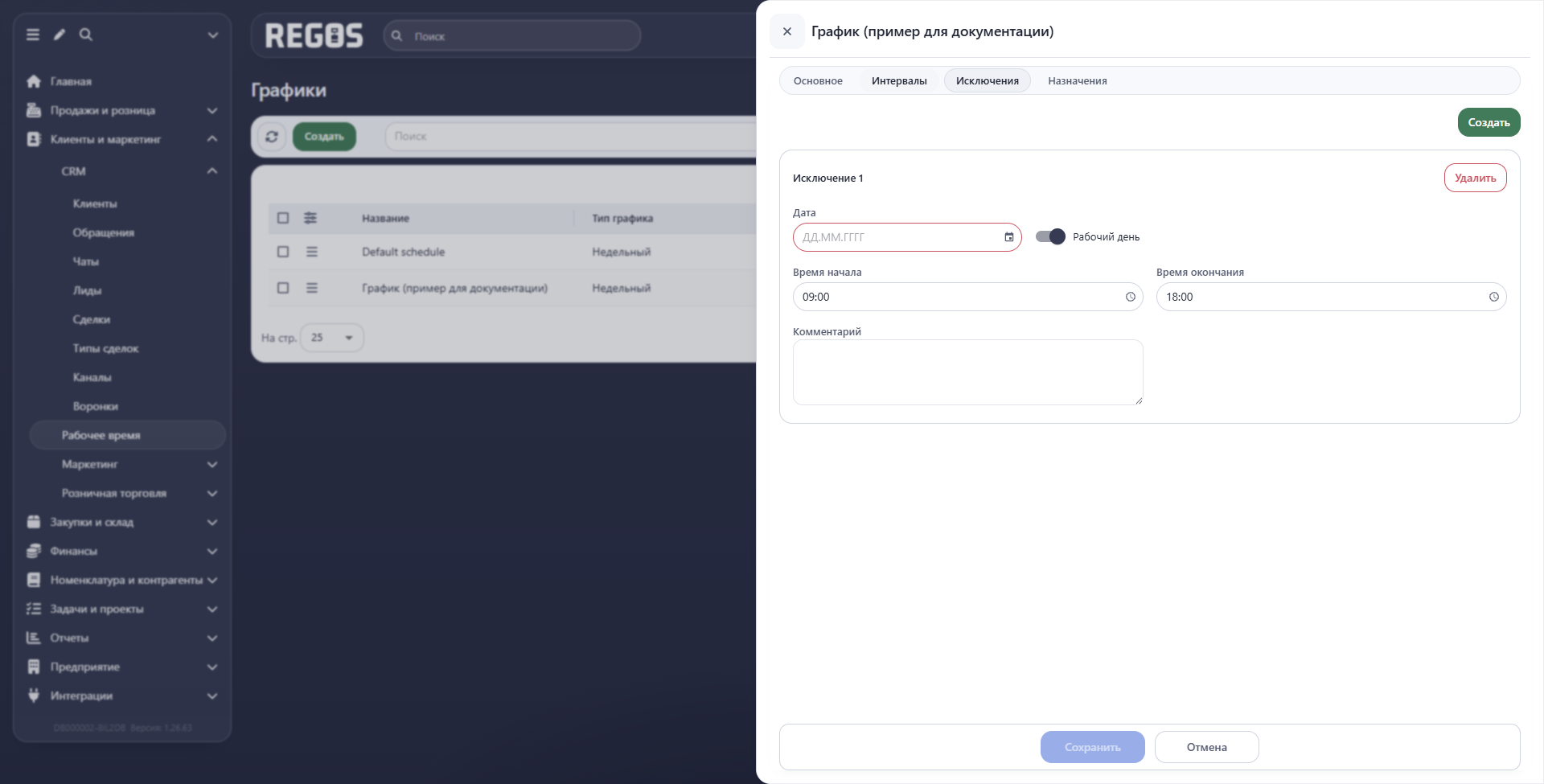This screenshot has width=1544, height=784.
Task: Click the Сохранить button
Action: pos(1092,747)
